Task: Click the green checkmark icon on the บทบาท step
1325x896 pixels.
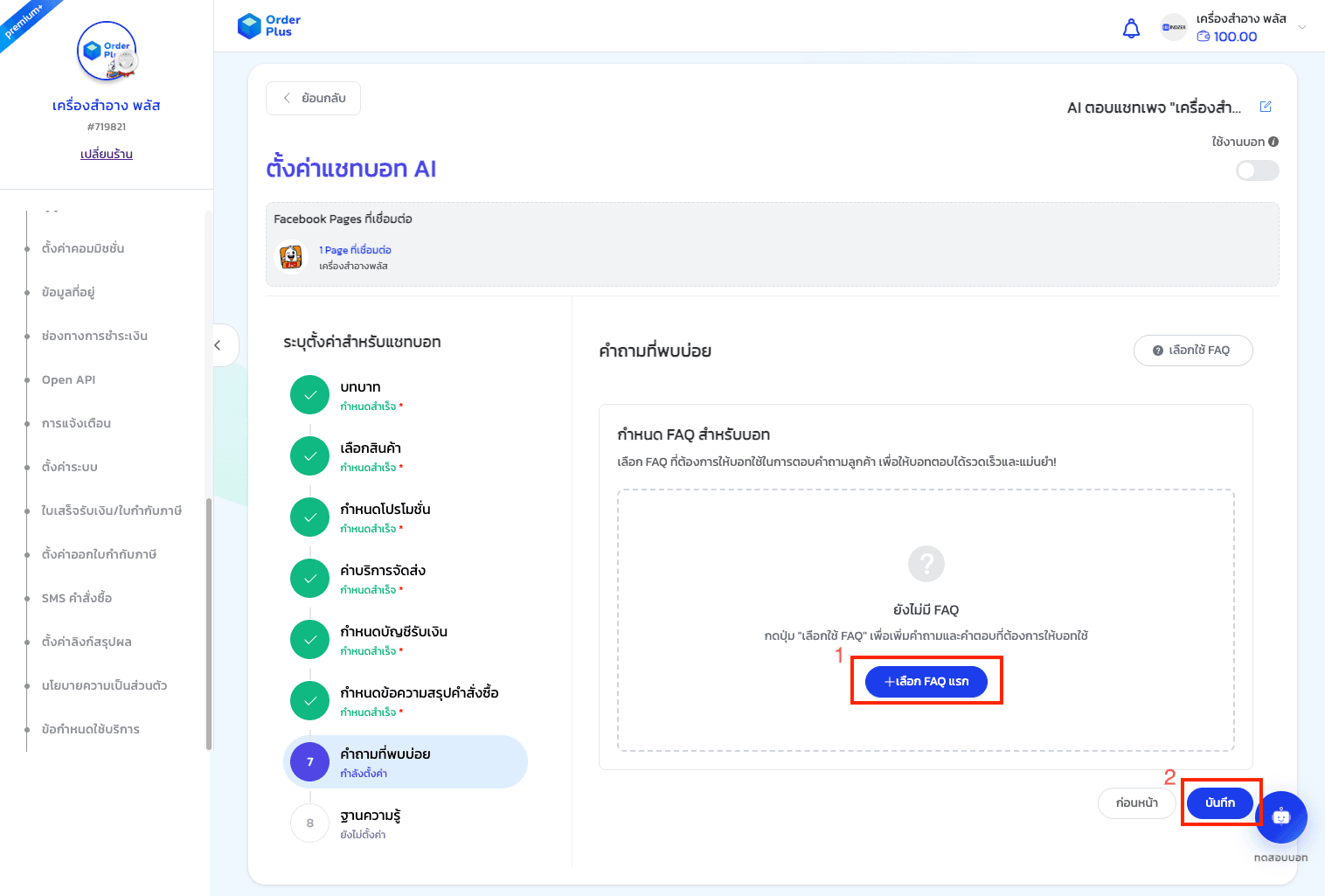Action: [309, 394]
